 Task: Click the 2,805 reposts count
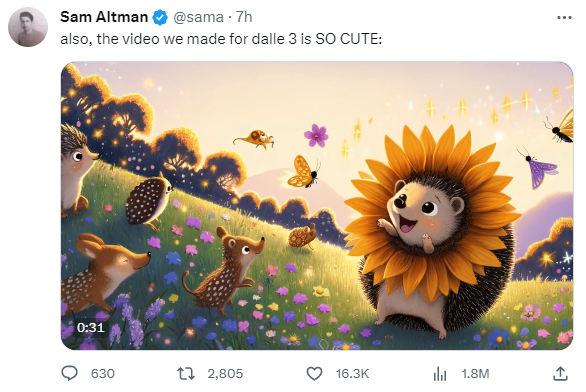point(225,374)
